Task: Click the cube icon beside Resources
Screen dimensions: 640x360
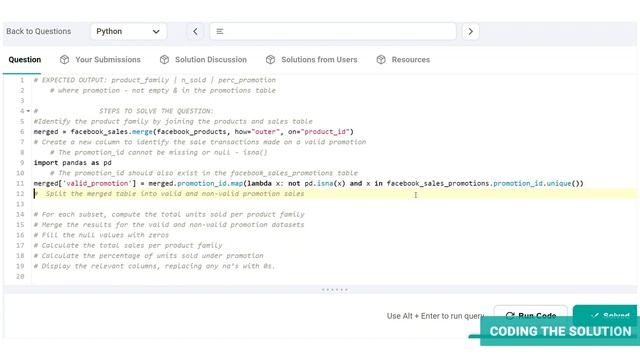Action: (381, 60)
